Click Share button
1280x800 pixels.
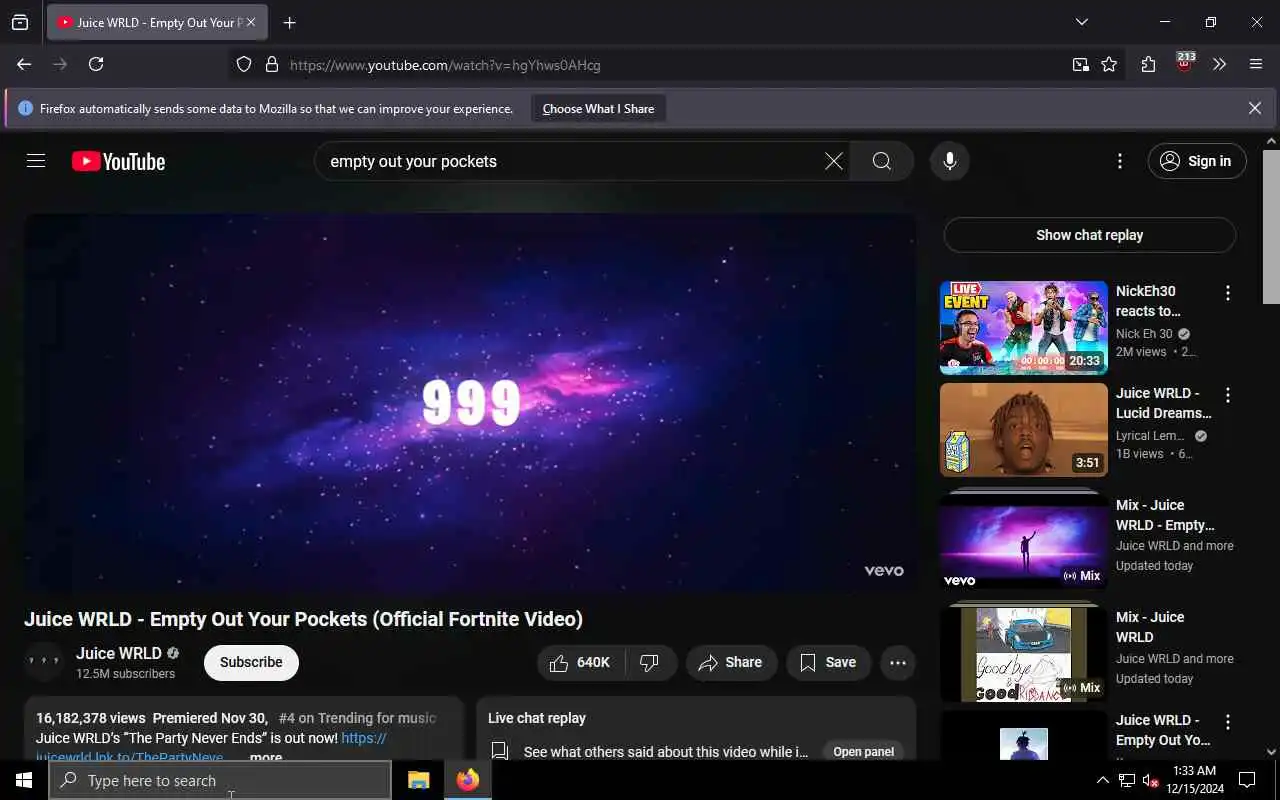click(731, 662)
